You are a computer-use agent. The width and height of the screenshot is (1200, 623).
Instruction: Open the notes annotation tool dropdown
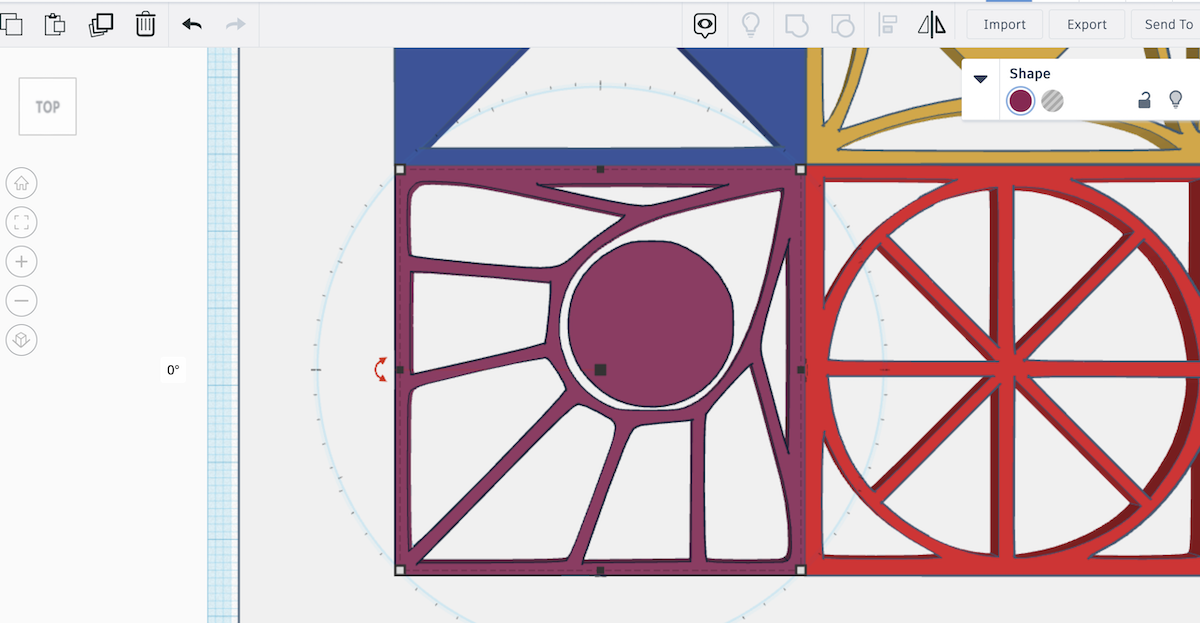[705, 23]
